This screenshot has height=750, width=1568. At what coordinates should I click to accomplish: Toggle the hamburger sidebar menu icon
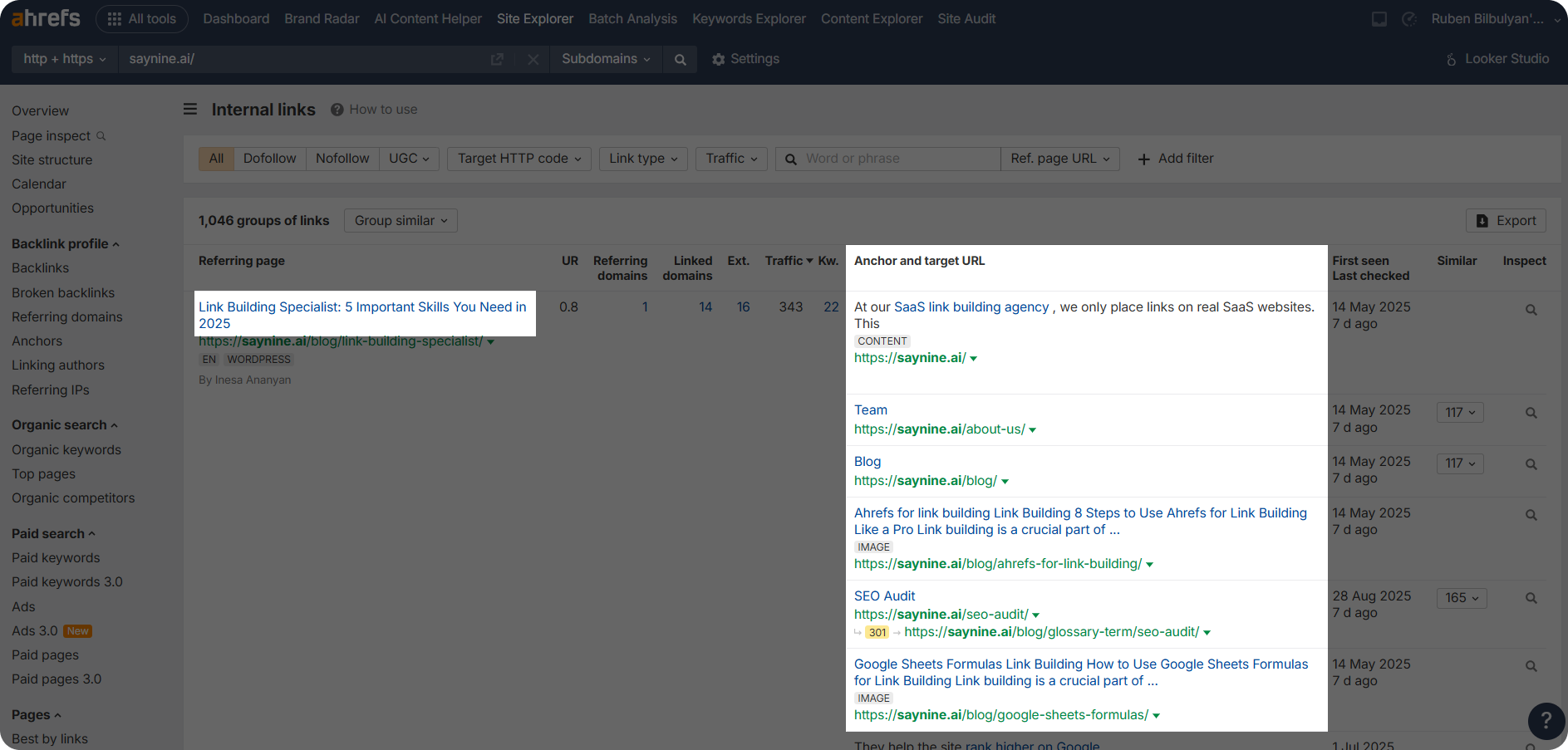coord(190,109)
